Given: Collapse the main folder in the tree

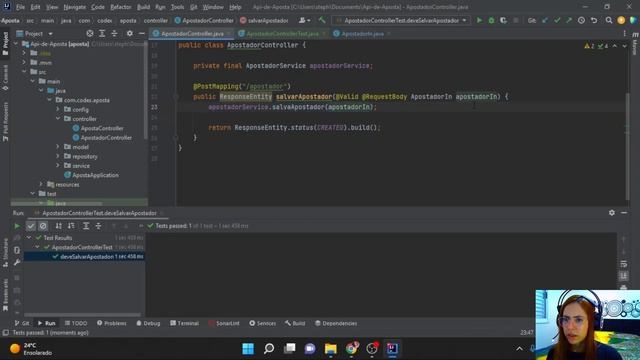Looking at the screenshot, I should [x=33, y=81].
